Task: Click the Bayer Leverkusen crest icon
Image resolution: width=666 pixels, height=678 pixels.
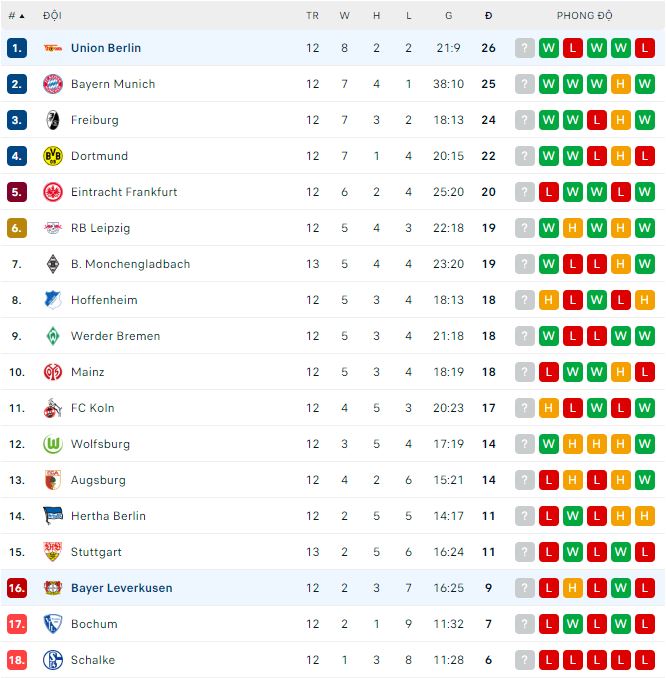Action: tap(53, 588)
